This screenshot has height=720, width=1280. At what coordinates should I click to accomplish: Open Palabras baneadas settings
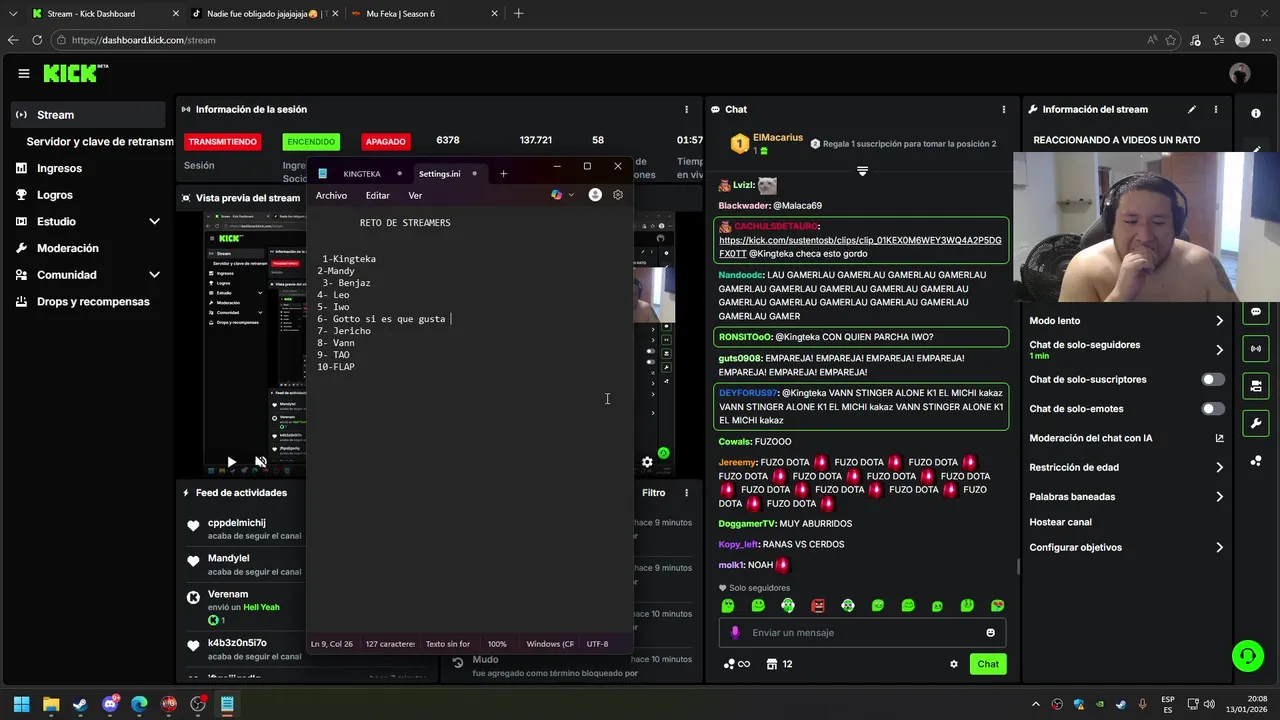pos(1127,497)
